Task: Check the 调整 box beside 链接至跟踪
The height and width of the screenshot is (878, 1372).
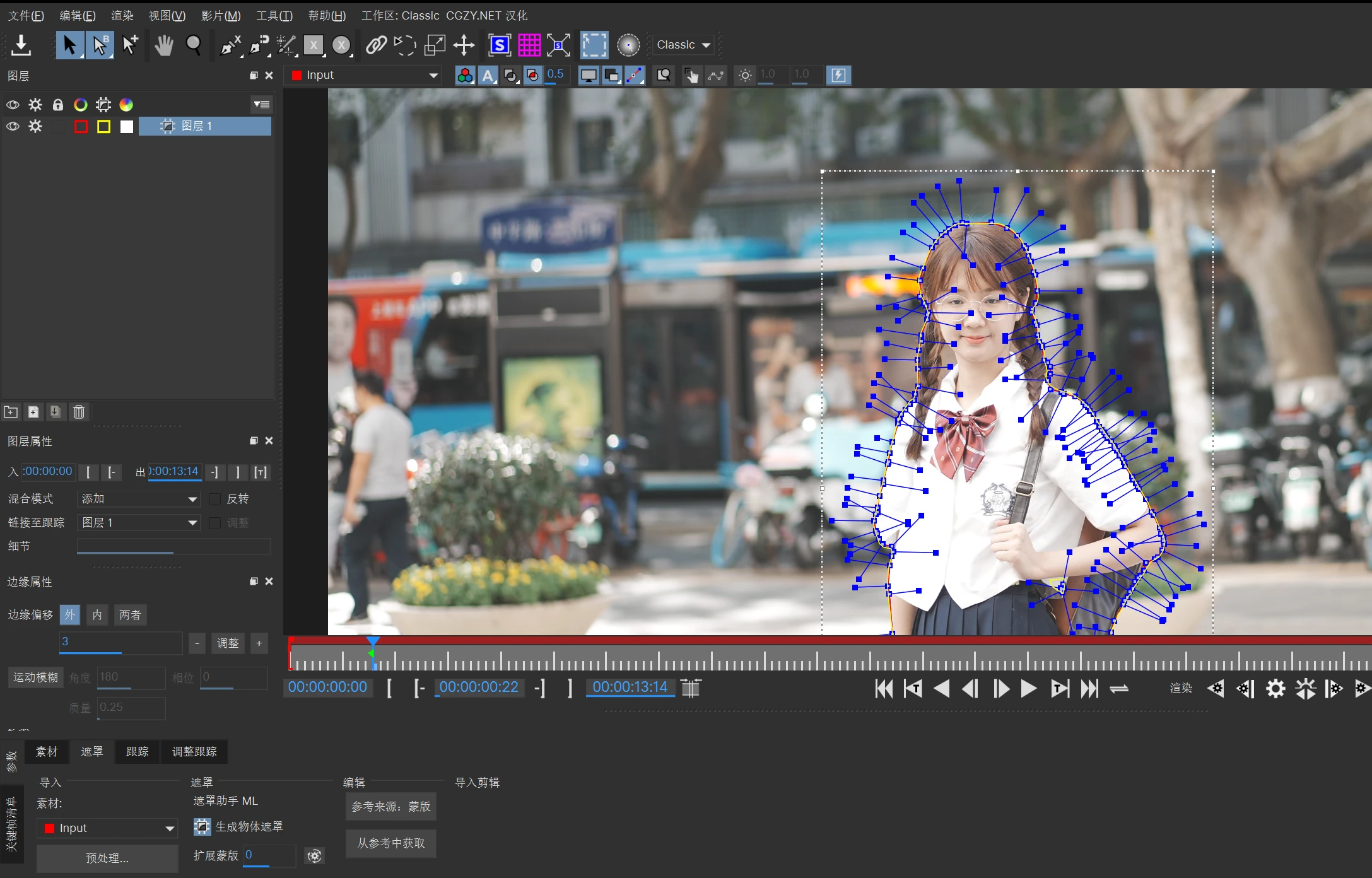Action: [x=214, y=523]
